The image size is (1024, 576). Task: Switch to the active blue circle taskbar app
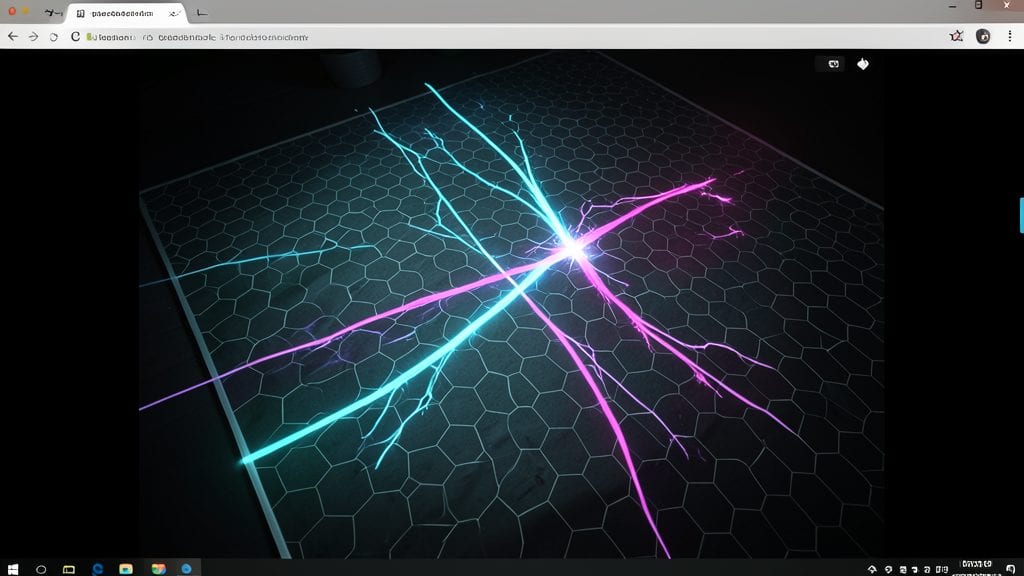click(187, 569)
